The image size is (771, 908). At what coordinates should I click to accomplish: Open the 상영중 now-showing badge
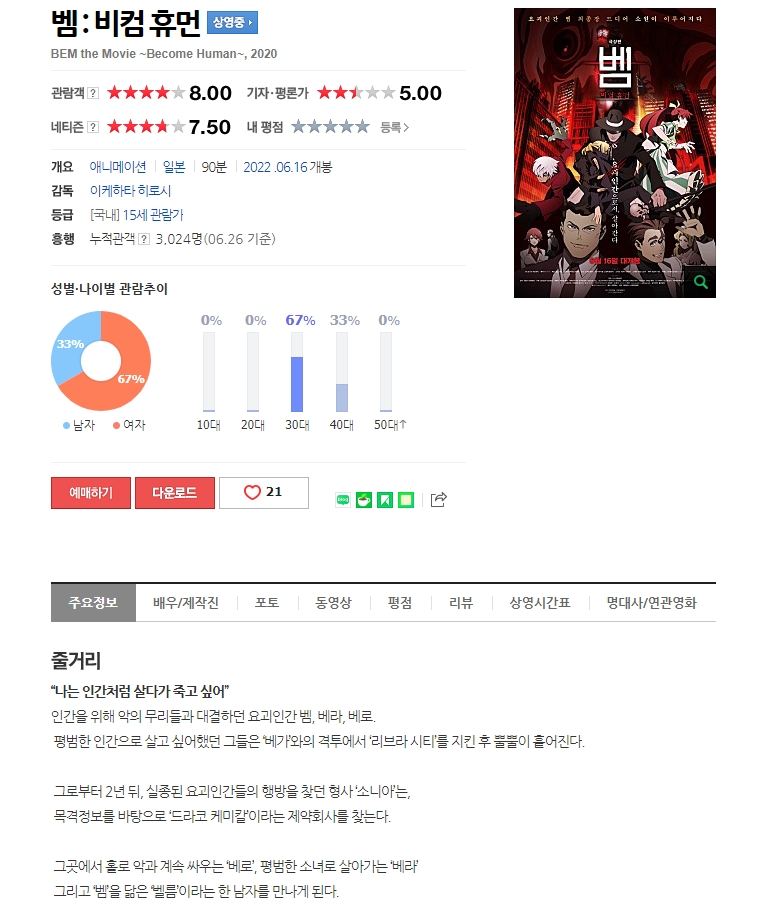(232, 23)
